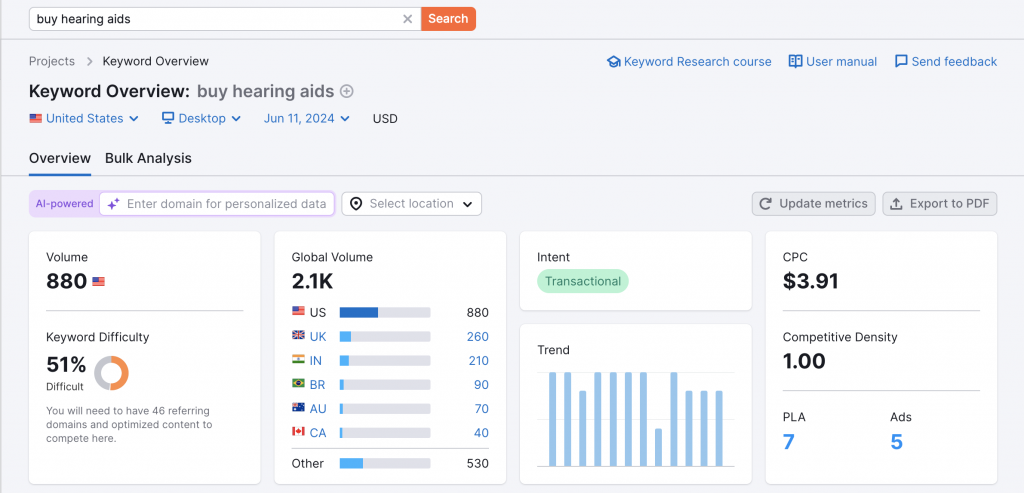Click the Keyword Difficulty donut chart
This screenshot has height=493, width=1024.
112,374
